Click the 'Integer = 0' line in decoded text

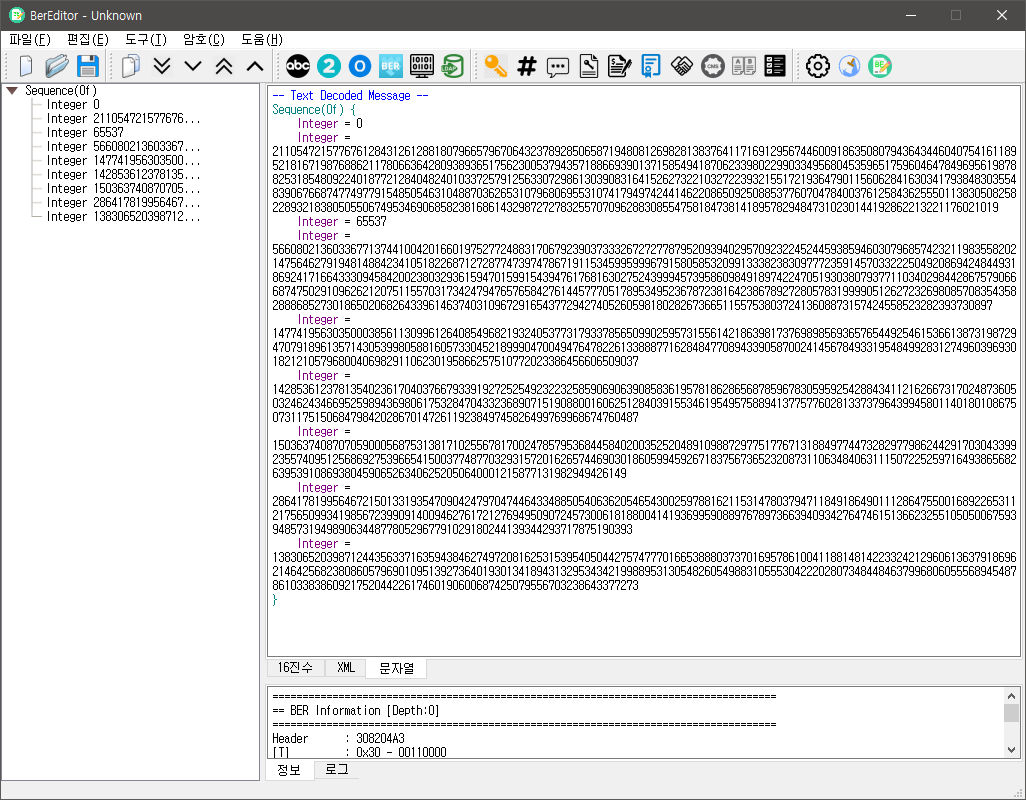tap(330, 124)
